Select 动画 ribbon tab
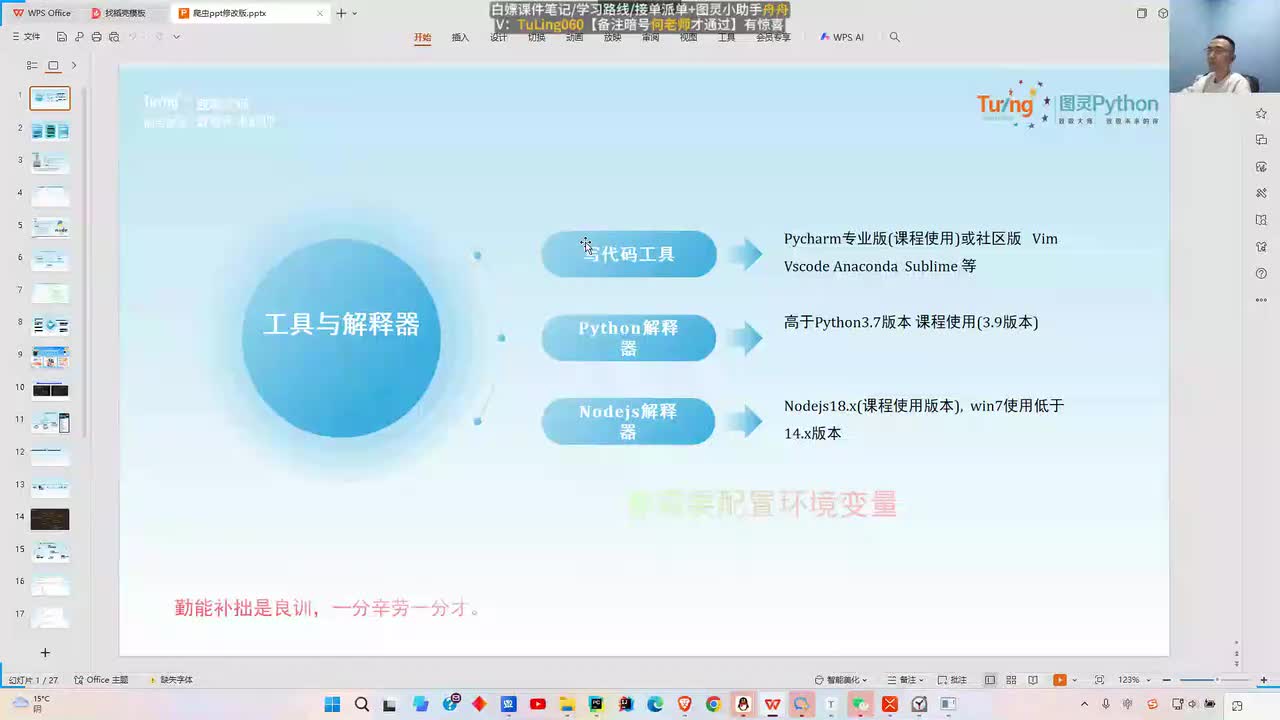The image size is (1280, 720). point(574,37)
